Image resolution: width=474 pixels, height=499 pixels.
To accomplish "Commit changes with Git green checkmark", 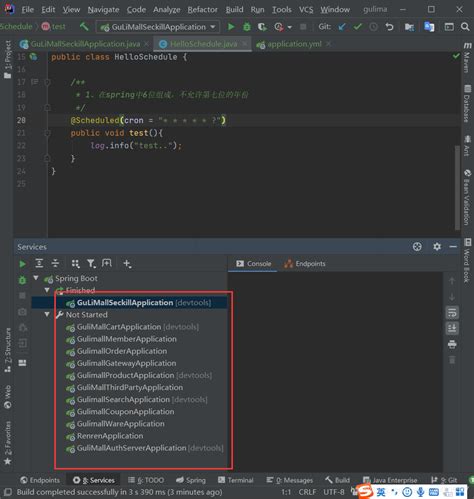I will pos(358,27).
